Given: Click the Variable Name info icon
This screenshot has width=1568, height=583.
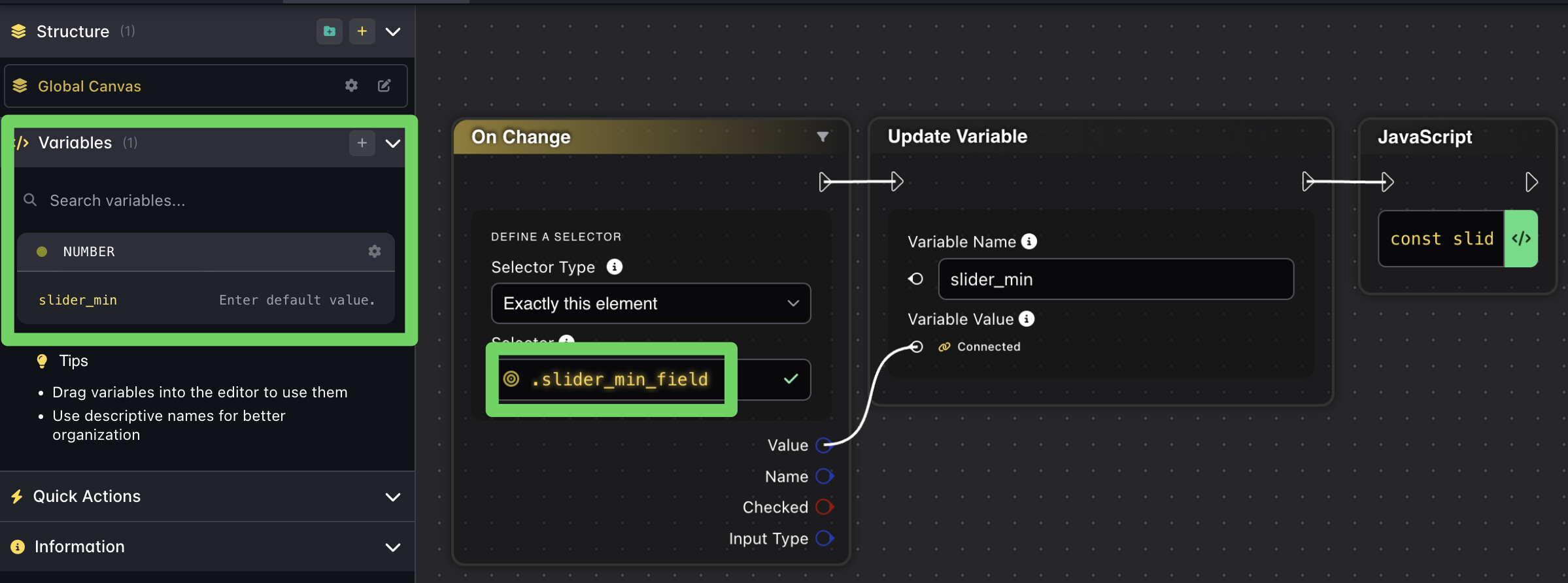Looking at the screenshot, I should tap(1029, 242).
